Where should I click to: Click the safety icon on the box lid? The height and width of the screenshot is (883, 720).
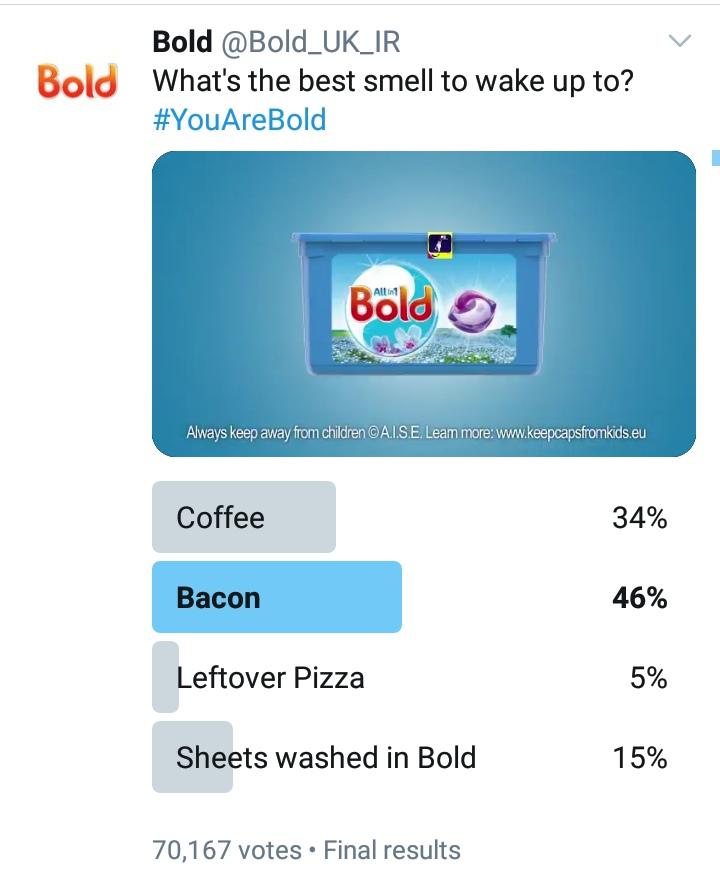click(440, 244)
